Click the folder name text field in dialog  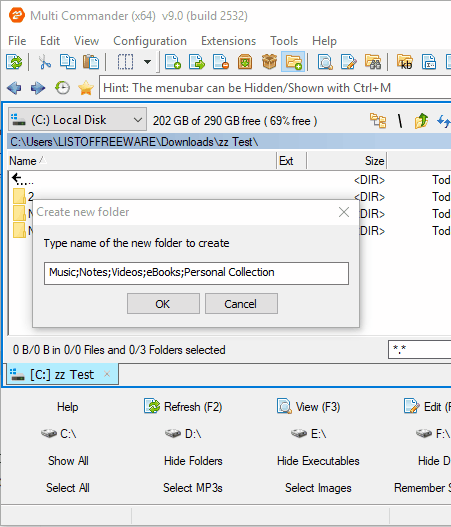tap(196, 273)
